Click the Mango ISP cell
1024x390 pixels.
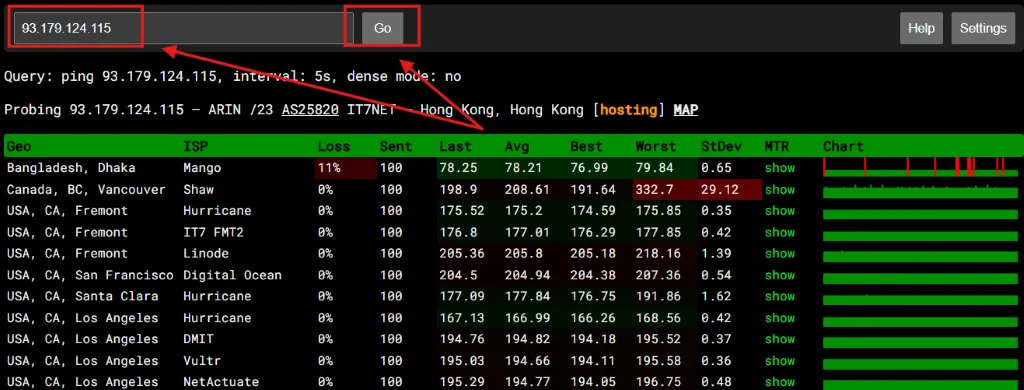click(x=202, y=168)
